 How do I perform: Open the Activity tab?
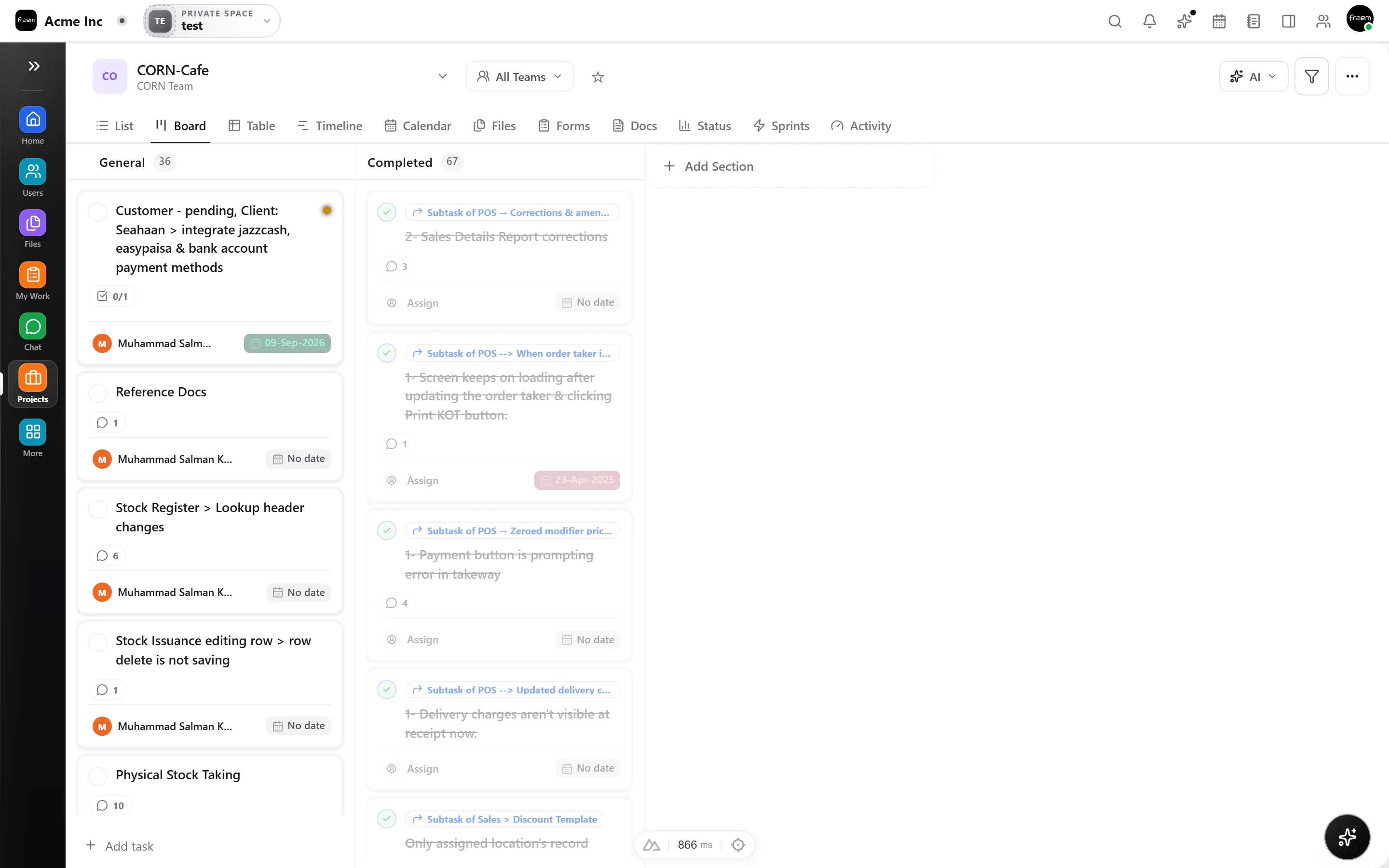[x=861, y=126]
